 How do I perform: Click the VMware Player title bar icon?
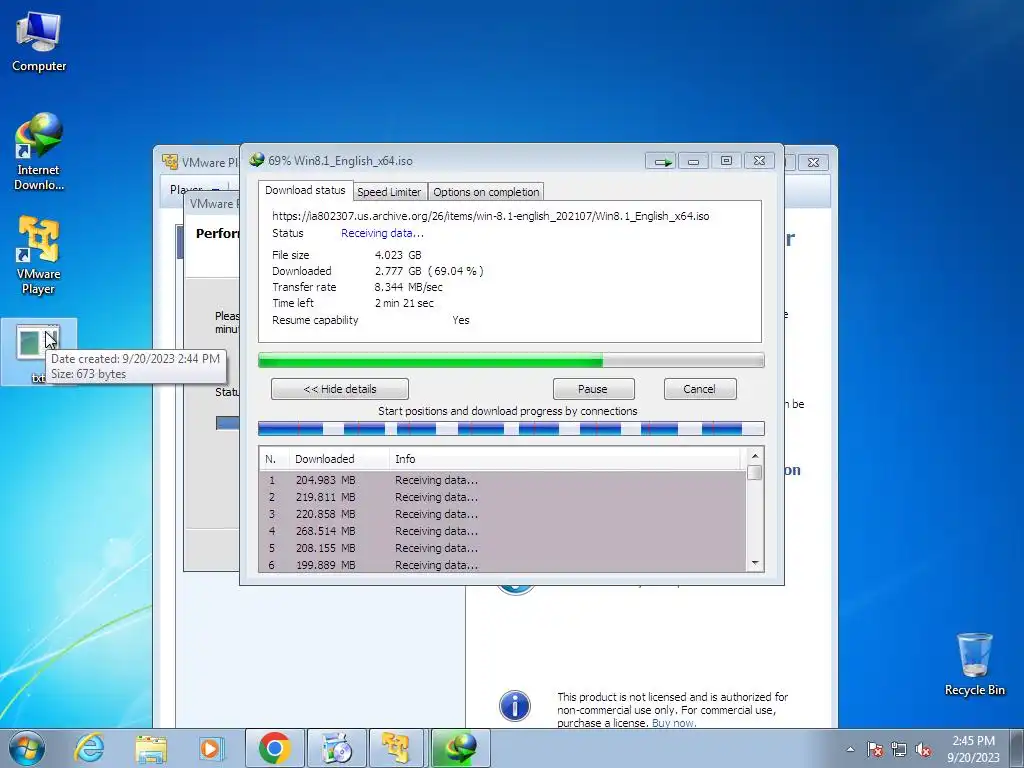[x=170, y=161]
